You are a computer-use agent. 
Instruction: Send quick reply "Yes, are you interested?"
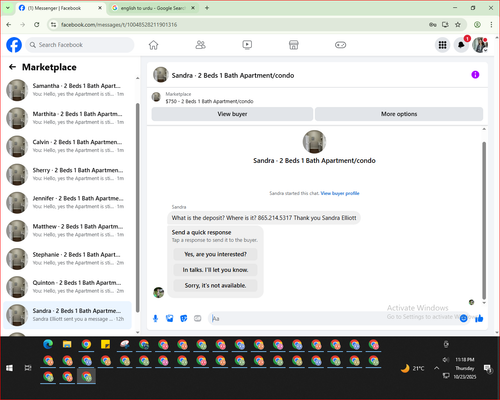click(215, 254)
